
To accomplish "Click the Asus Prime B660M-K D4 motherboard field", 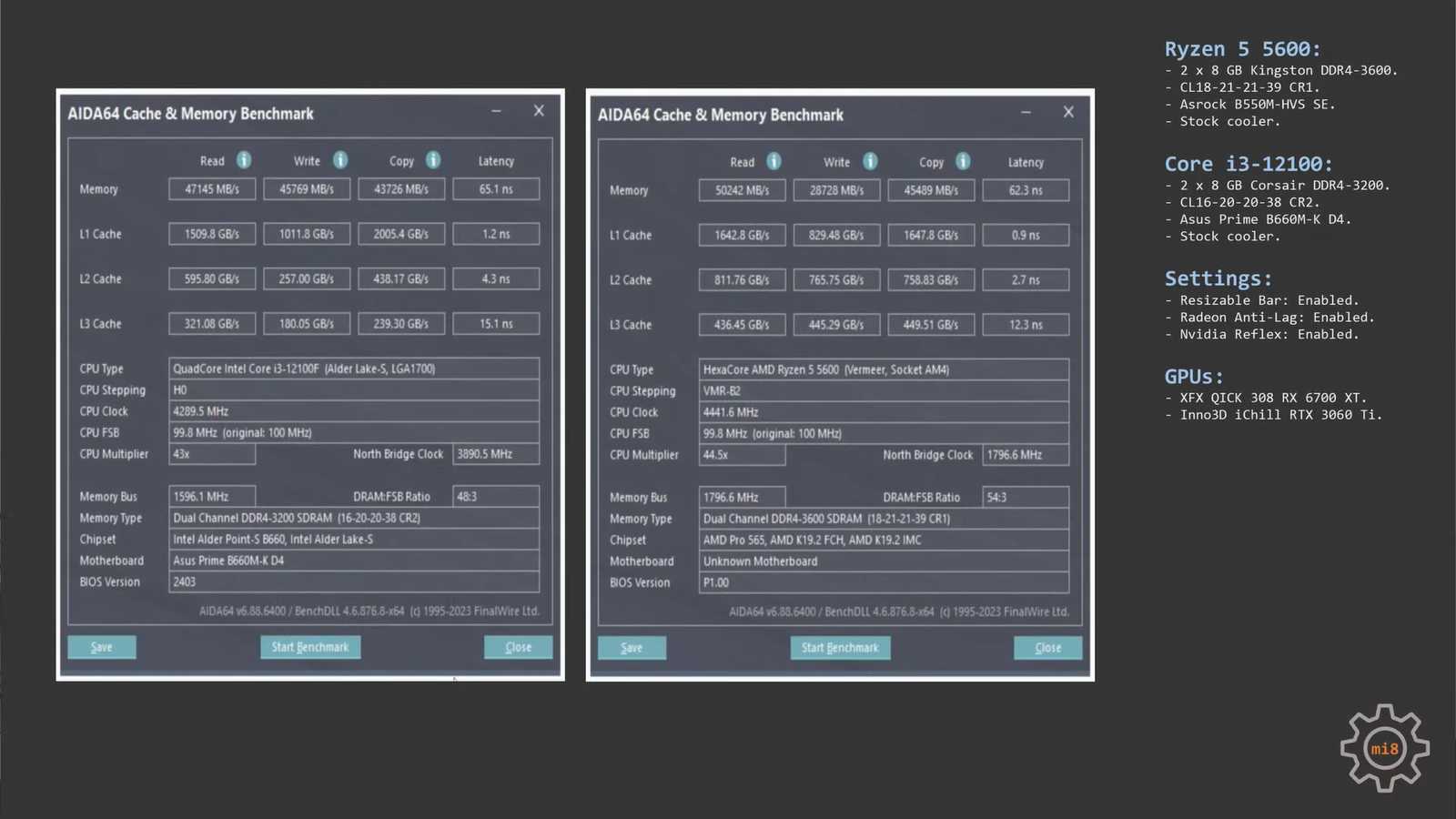I will pyautogui.click(x=353, y=561).
